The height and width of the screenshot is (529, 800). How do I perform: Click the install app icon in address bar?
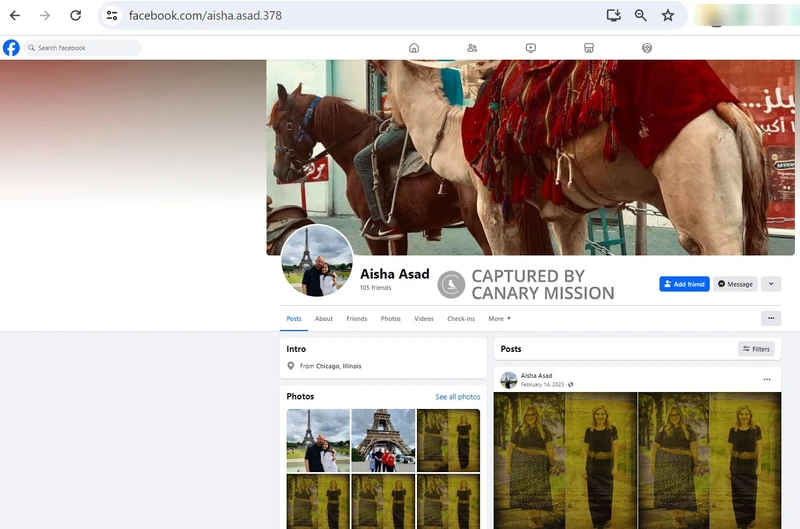coord(613,15)
